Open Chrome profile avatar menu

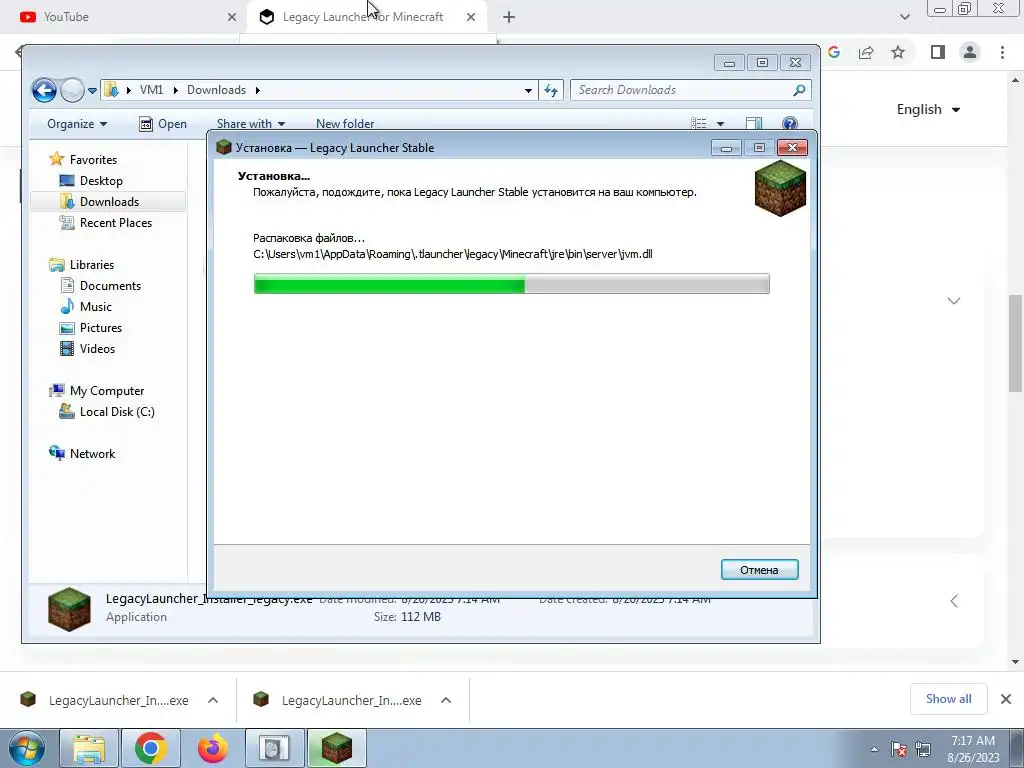[970, 52]
